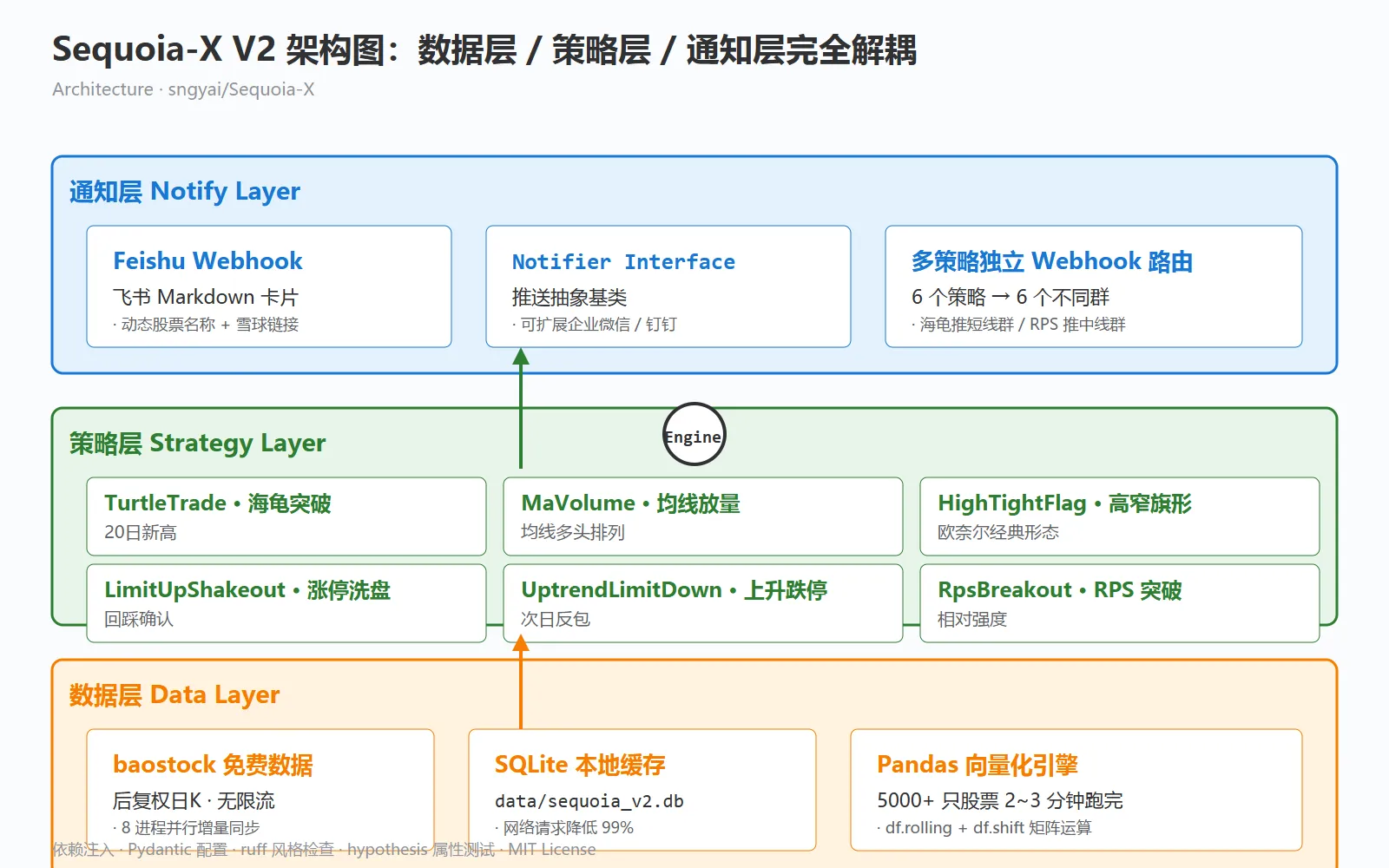Click the "RpsBreakout · RPS 突破" strategy title

pyautogui.click(x=1060, y=589)
